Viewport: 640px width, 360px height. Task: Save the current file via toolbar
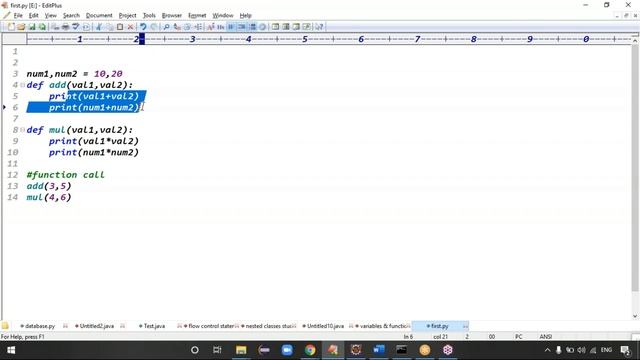pyautogui.click(x=31, y=27)
